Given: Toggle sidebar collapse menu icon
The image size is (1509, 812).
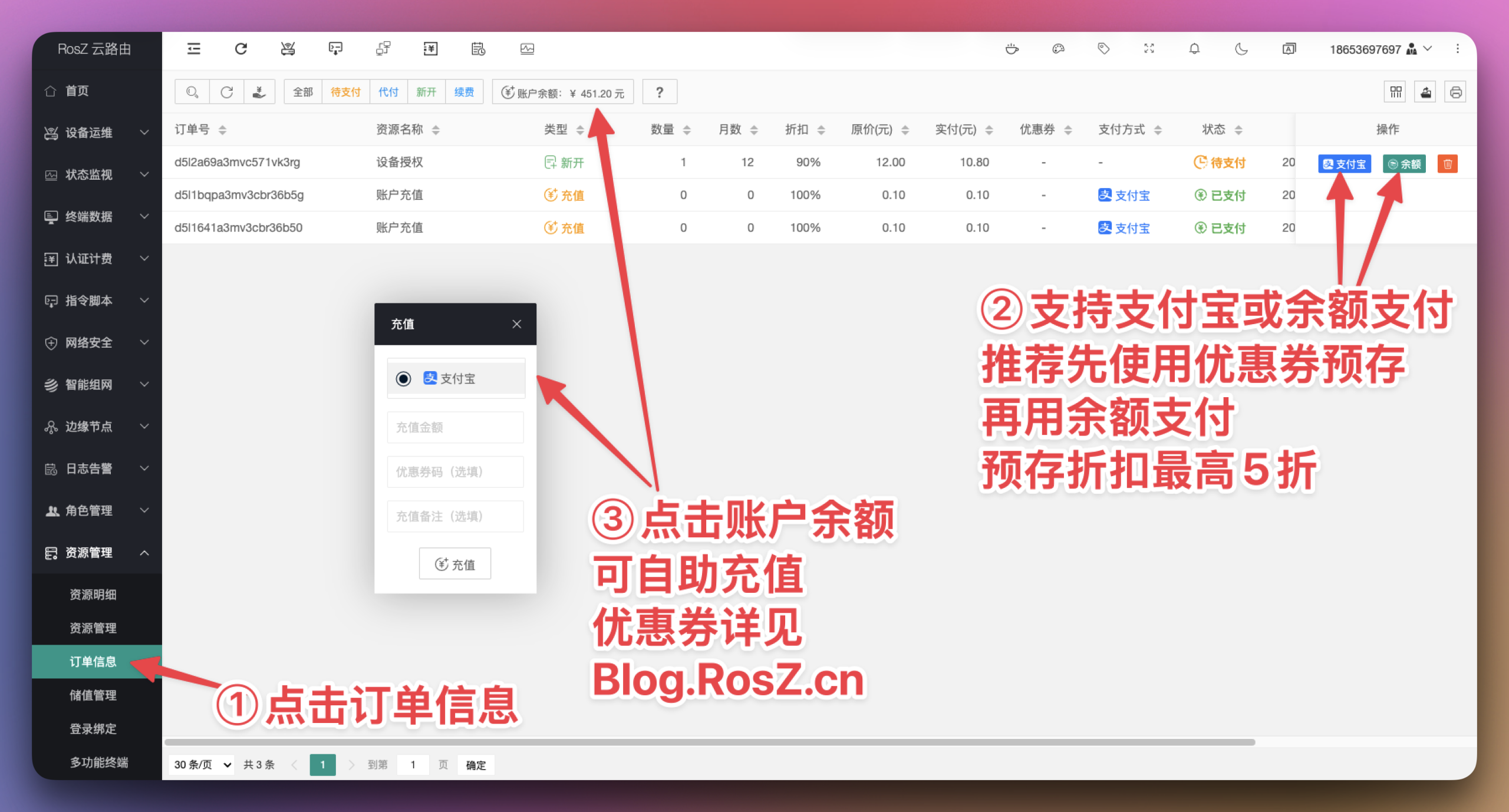Looking at the screenshot, I should tap(193, 49).
